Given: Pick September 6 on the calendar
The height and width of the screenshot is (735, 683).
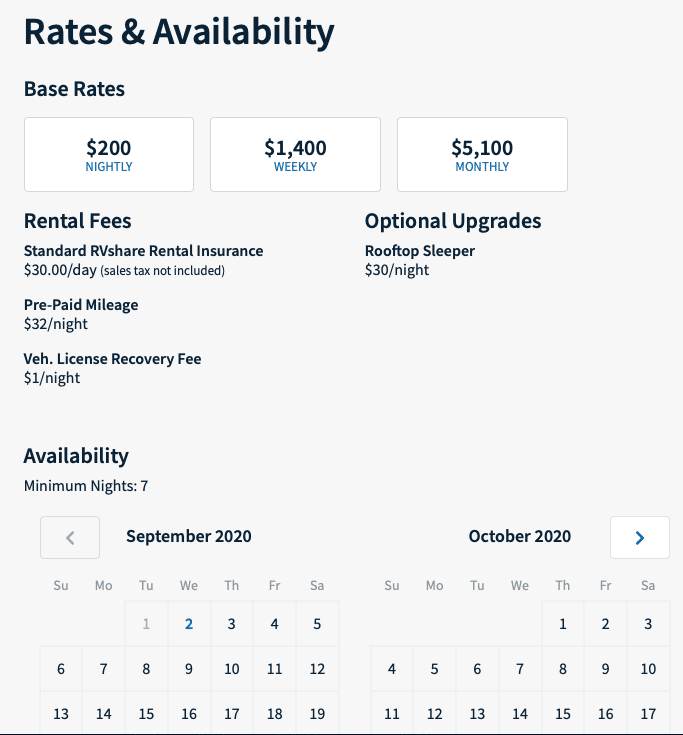Looking at the screenshot, I should (x=61, y=669).
